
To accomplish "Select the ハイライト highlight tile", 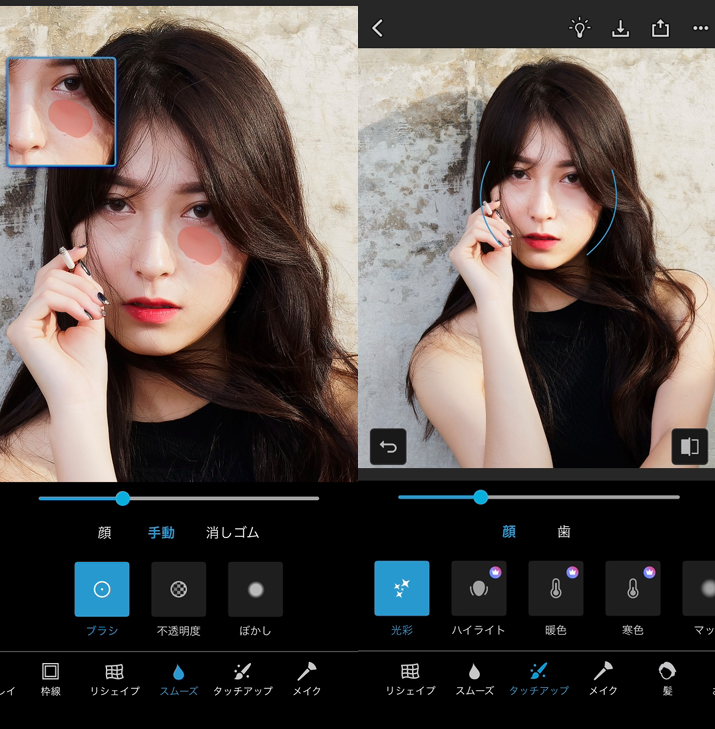I will click(x=478, y=588).
